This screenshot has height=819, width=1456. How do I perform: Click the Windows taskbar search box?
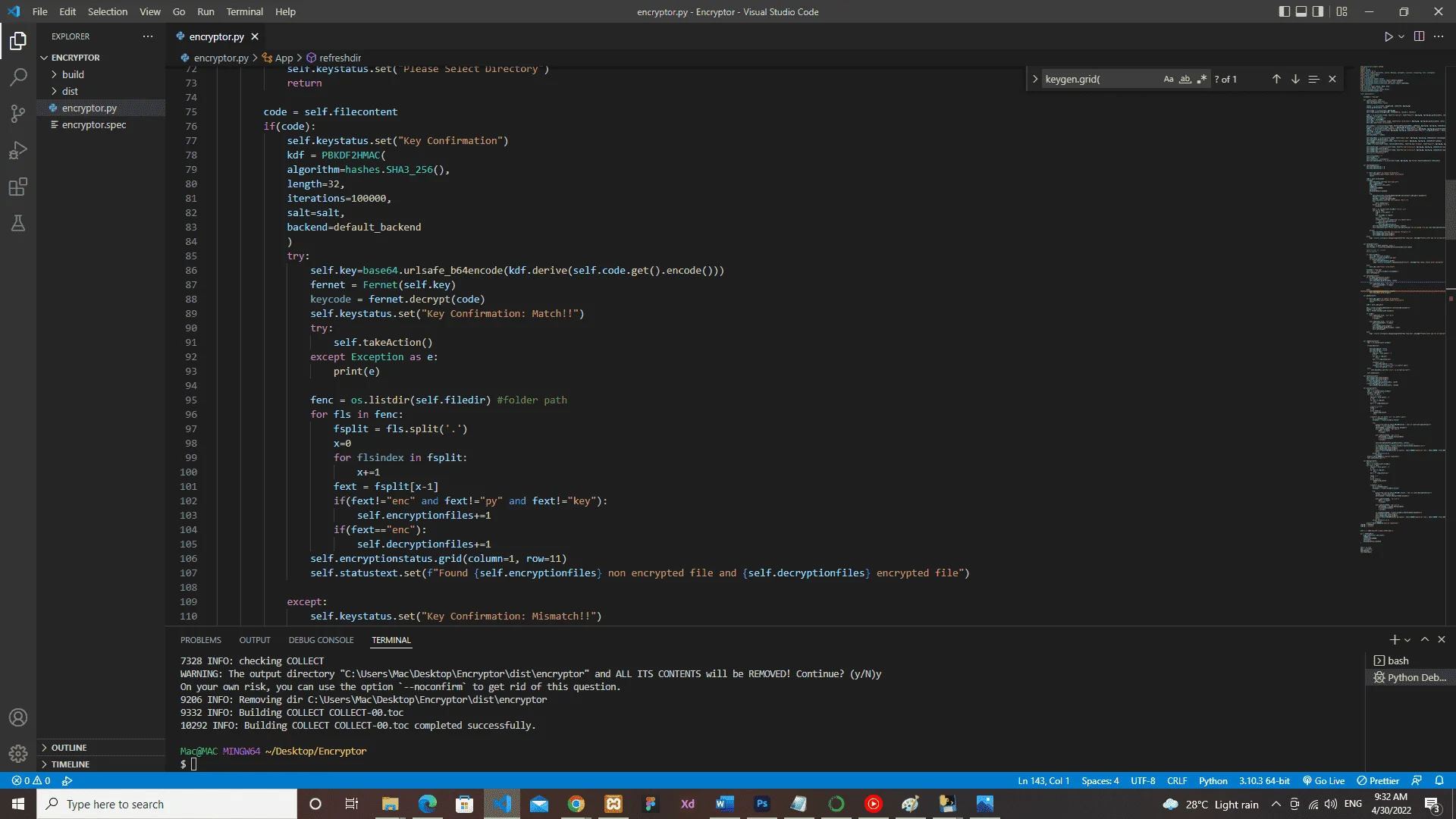[x=167, y=804]
